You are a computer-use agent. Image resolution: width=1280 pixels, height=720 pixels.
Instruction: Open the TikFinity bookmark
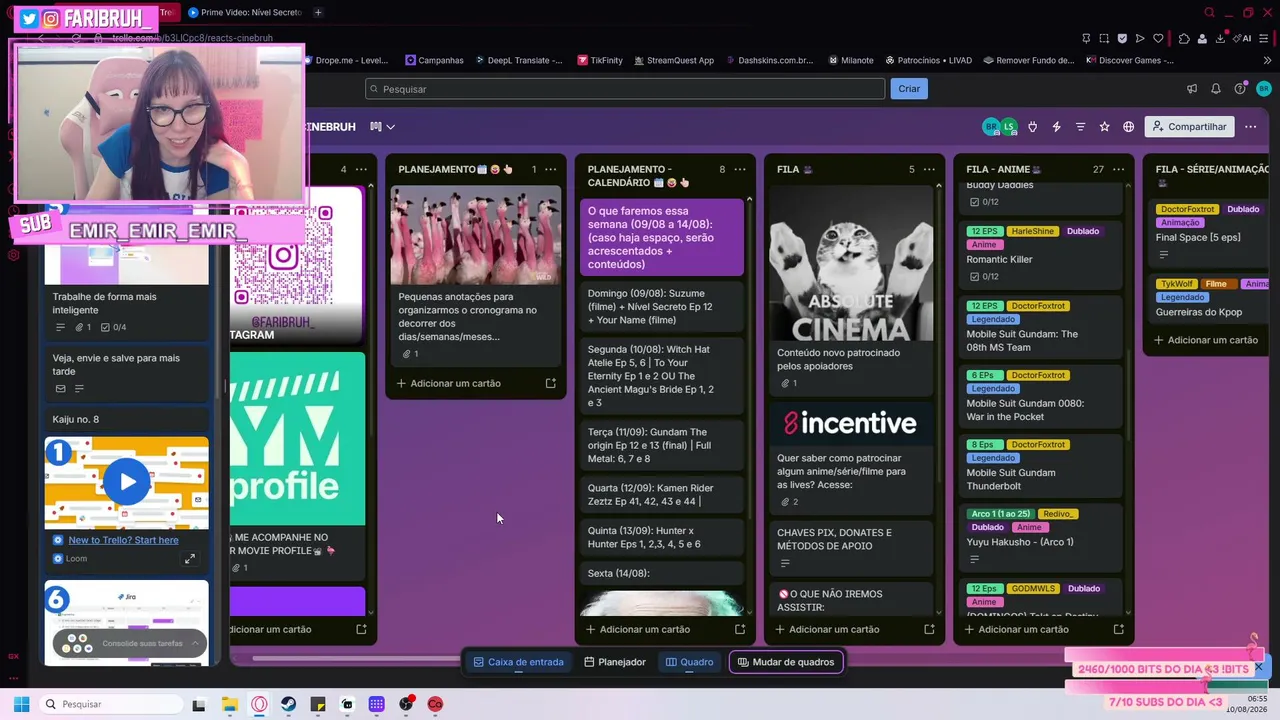[600, 60]
